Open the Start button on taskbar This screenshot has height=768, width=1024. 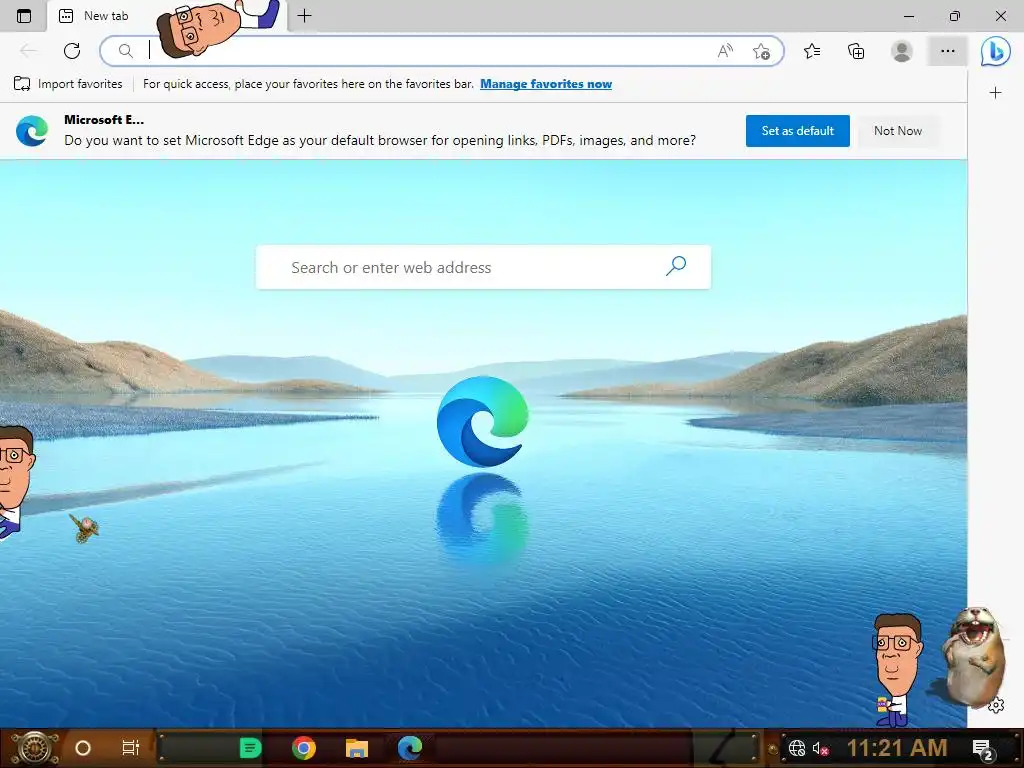tap(35, 748)
